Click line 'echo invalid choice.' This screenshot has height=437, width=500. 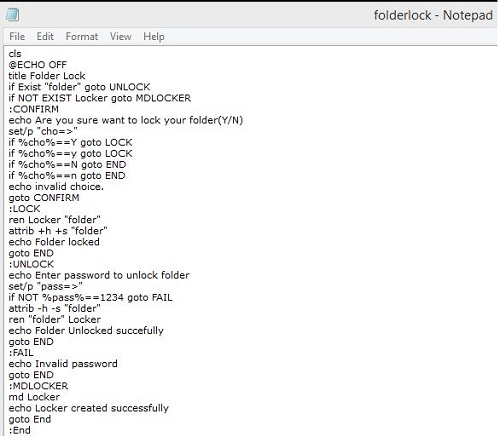[x=56, y=187]
